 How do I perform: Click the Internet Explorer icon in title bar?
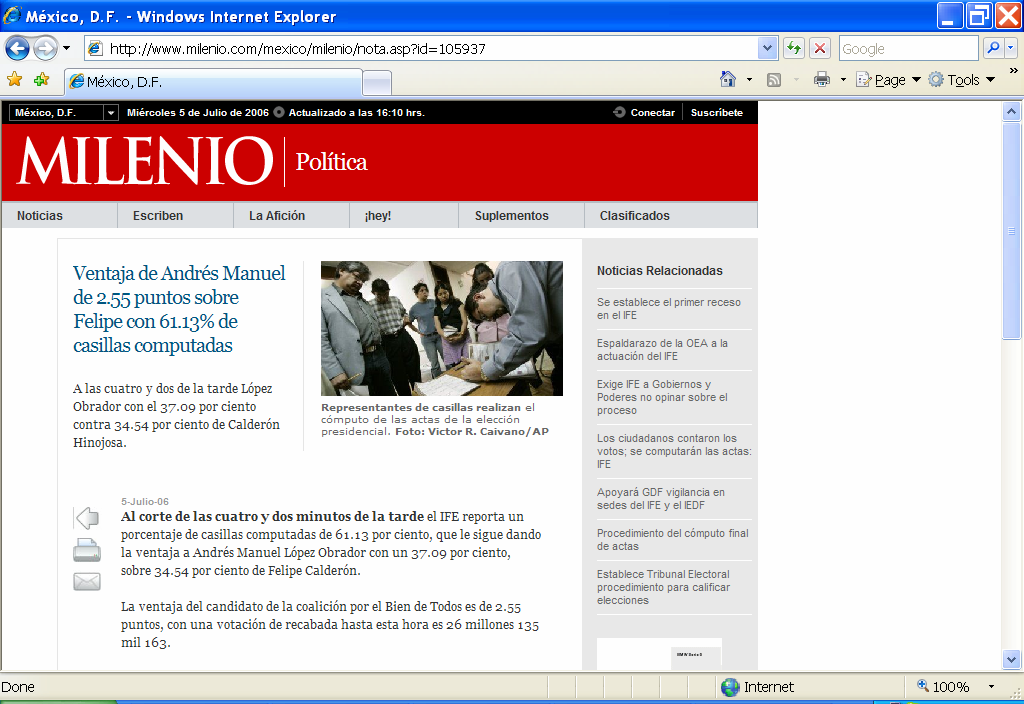[x=12, y=14]
